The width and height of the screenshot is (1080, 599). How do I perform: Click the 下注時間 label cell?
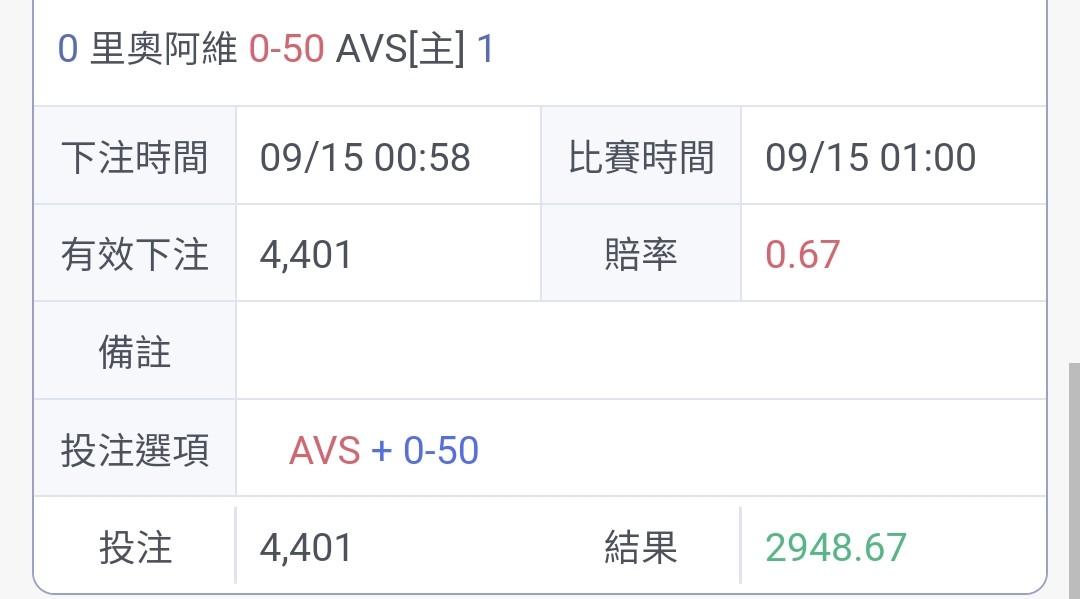tap(134, 156)
